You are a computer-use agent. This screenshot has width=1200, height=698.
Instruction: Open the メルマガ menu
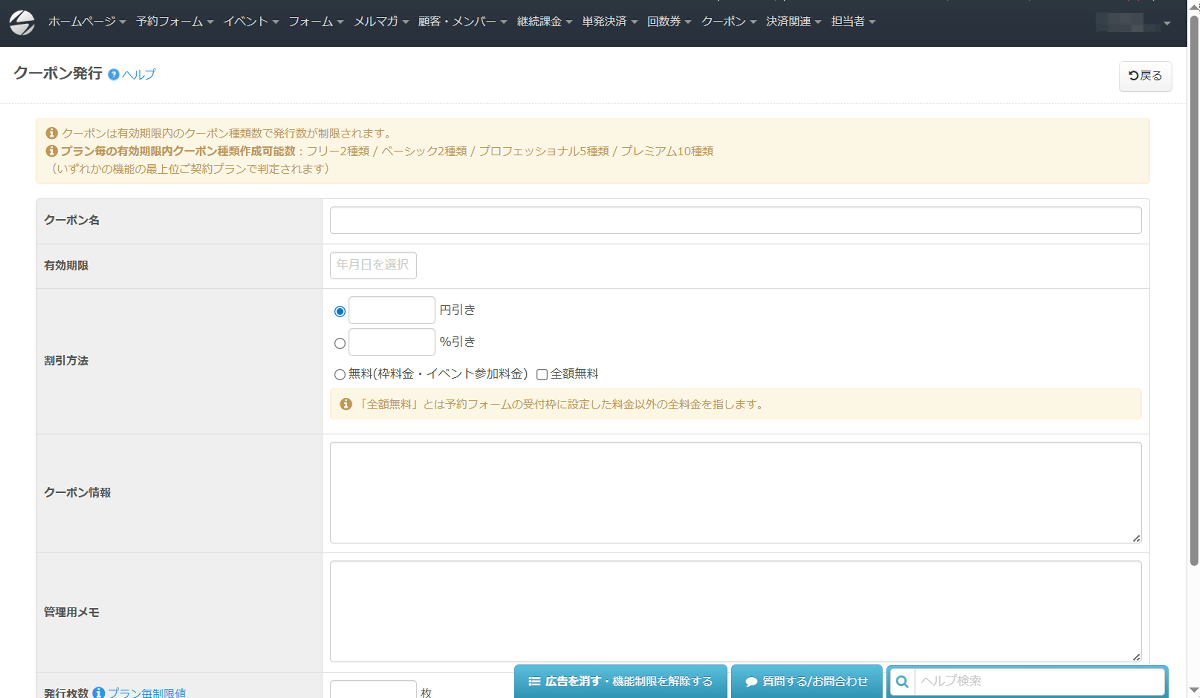click(x=381, y=22)
